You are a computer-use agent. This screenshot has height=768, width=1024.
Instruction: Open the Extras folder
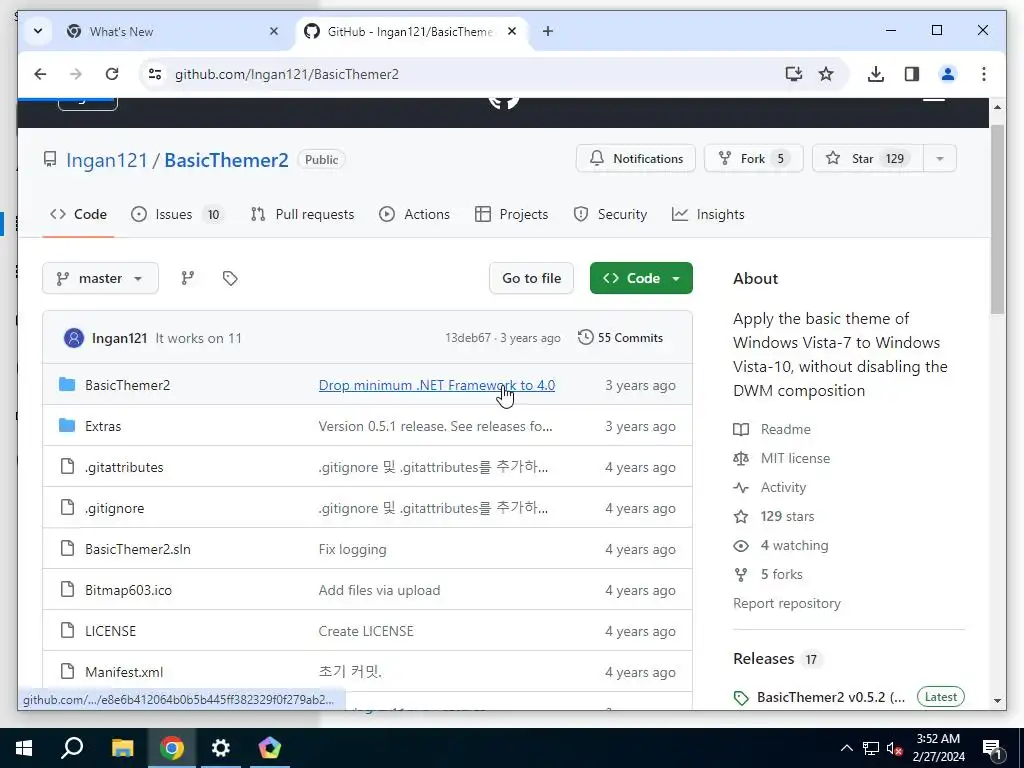(103, 426)
